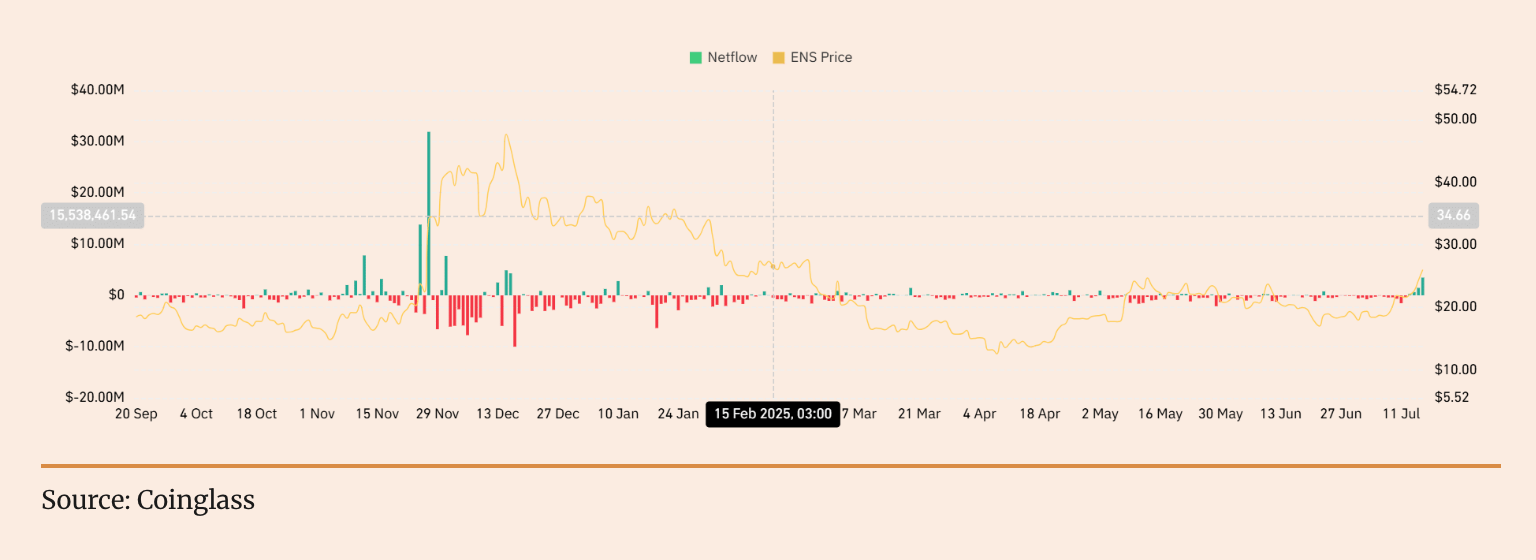Click the 15,538,461.54 left axis value badge
The image size is (1536, 560).
pos(92,215)
